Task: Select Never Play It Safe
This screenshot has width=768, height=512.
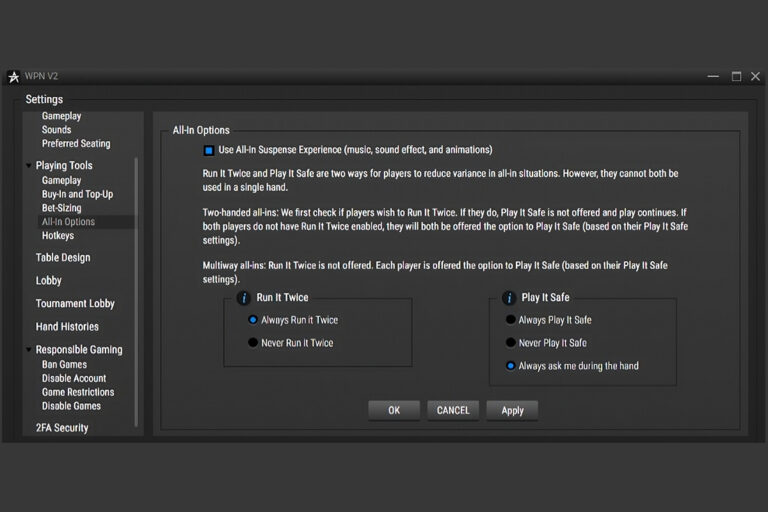Action: click(x=510, y=342)
